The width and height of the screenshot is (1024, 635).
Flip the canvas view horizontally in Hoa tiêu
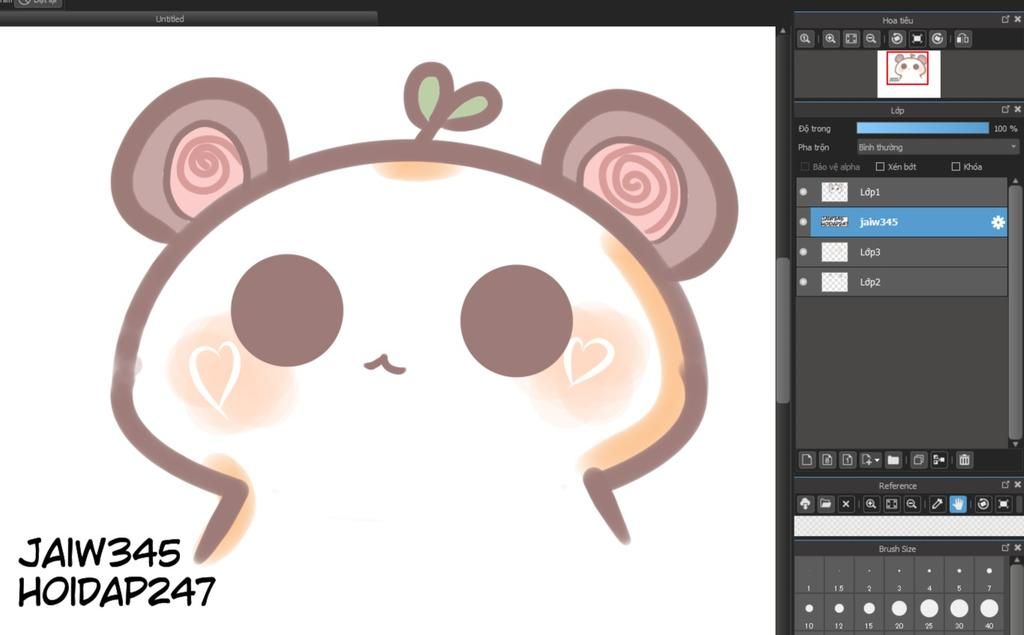point(963,39)
